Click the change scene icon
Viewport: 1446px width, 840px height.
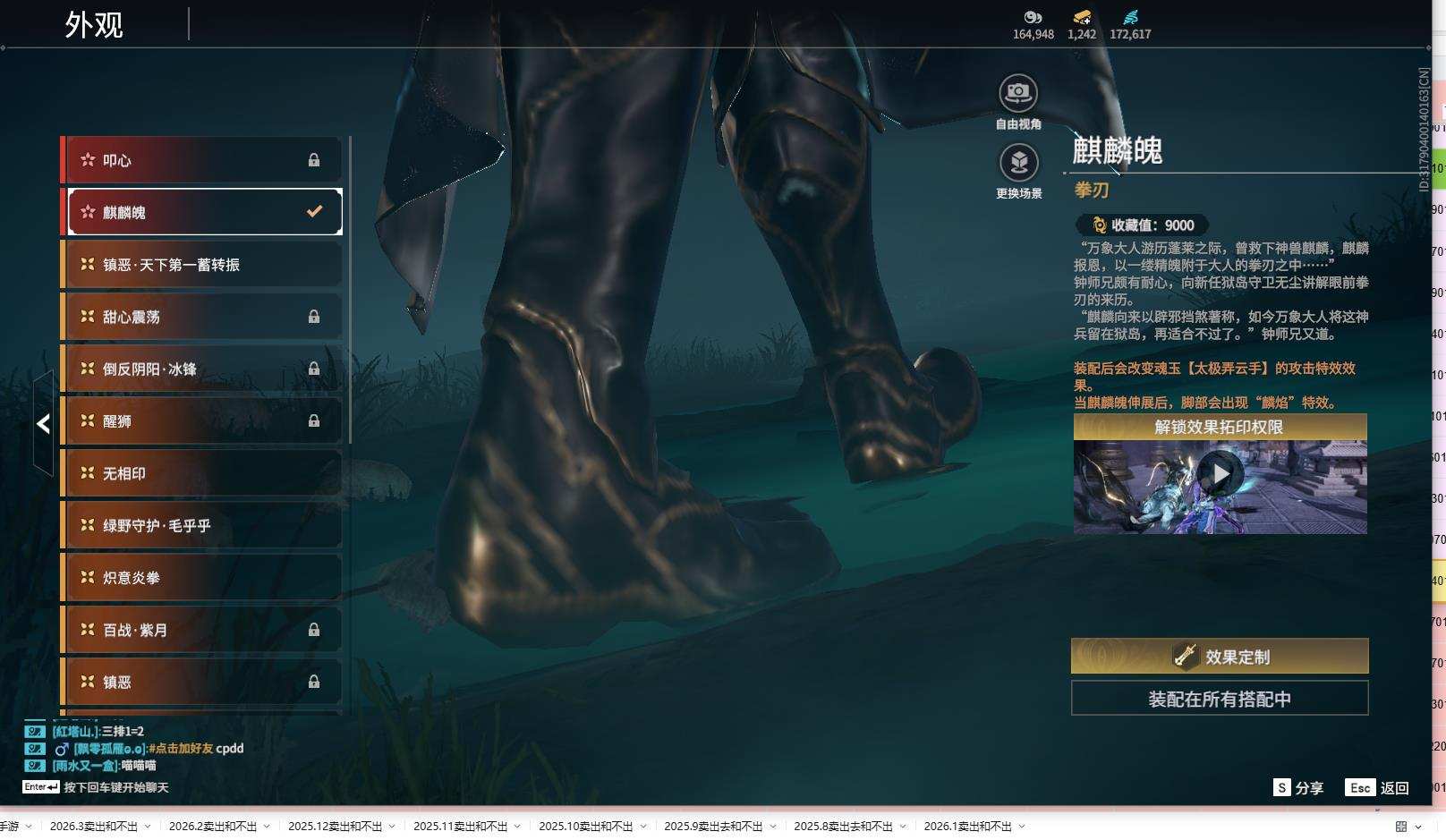coord(1018,163)
